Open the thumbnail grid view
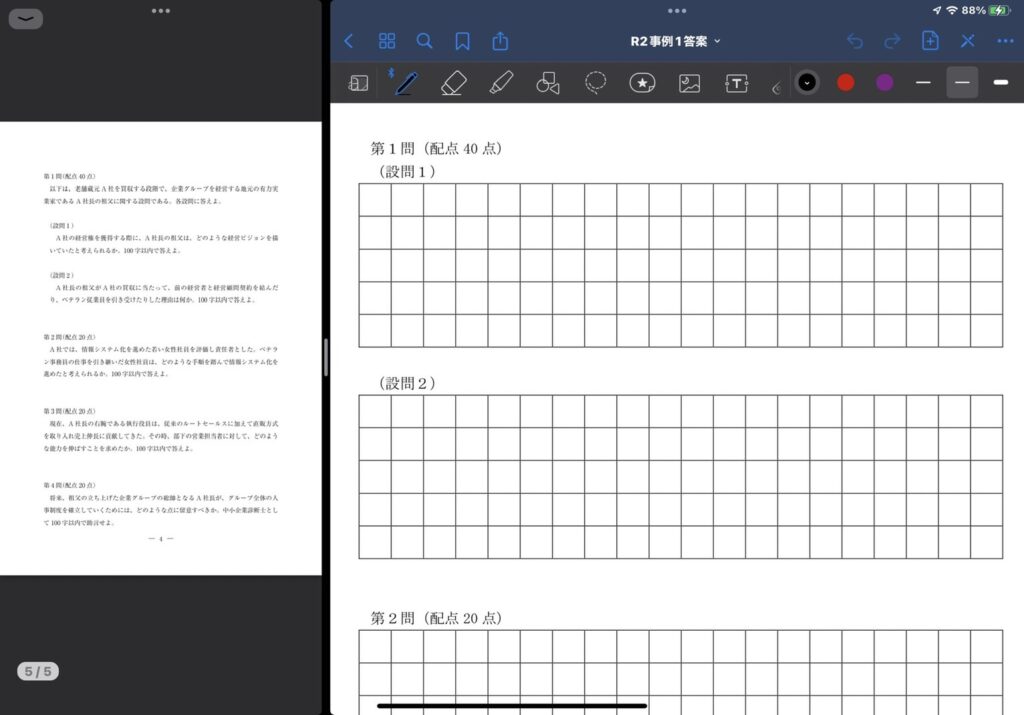The height and width of the screenshot is (715, 1024). (x=387, y=41)
